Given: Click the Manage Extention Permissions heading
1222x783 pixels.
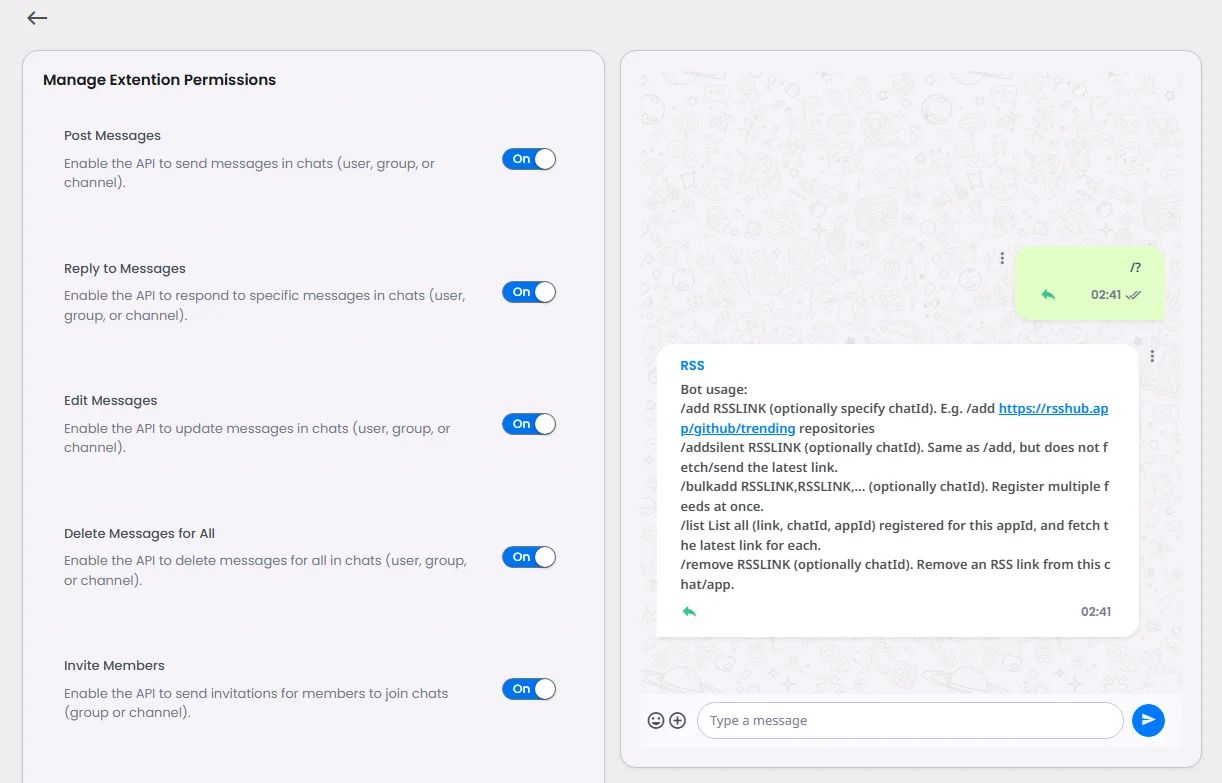Looking at the screenshot, I should click(160, 80).
